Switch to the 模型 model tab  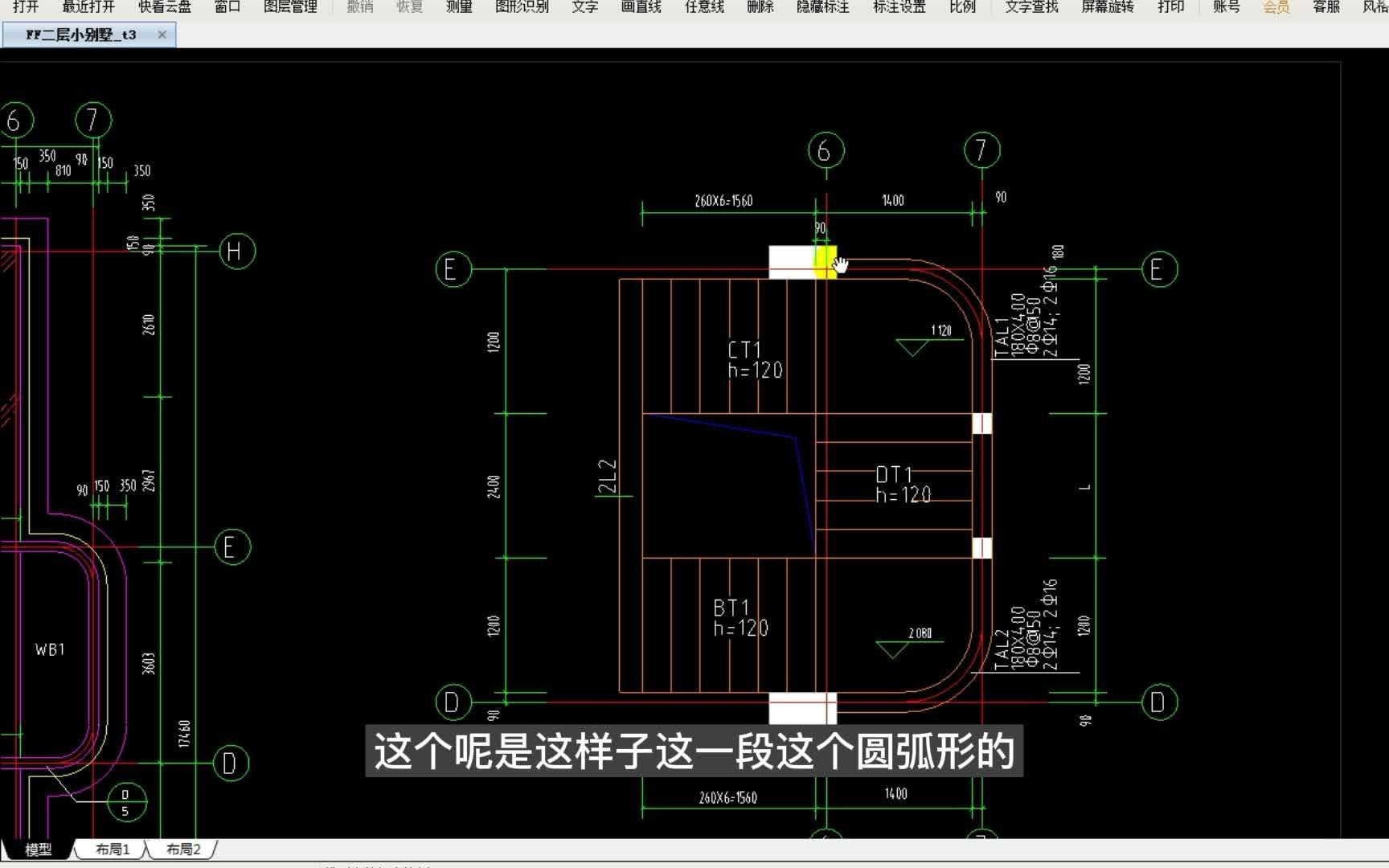tap(37, 849)
